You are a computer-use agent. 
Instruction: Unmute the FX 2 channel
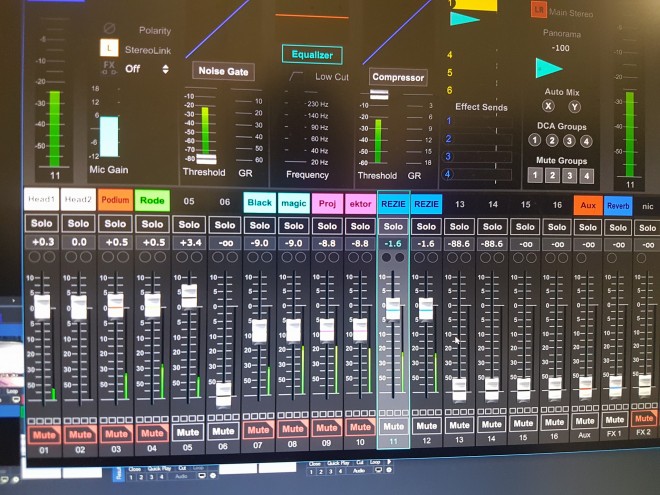tap(644, 419)
